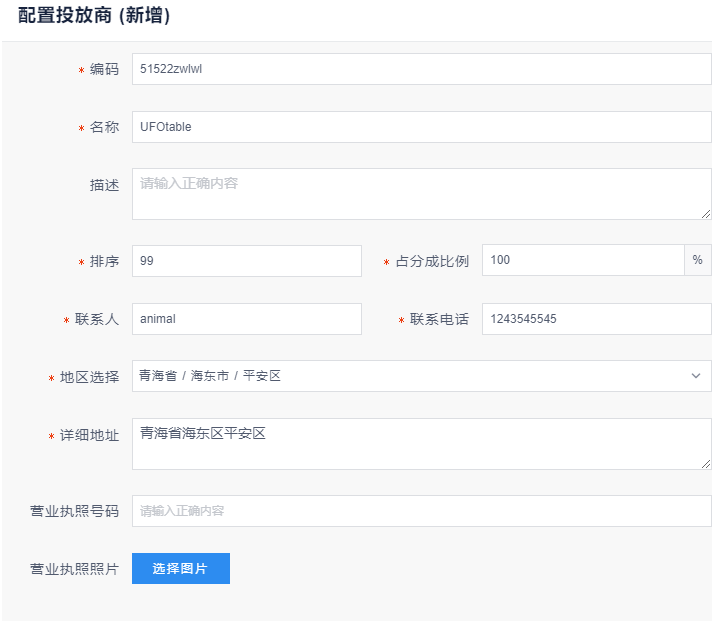Click the 配置投放商 (新增) heading

tap(94, 15)
